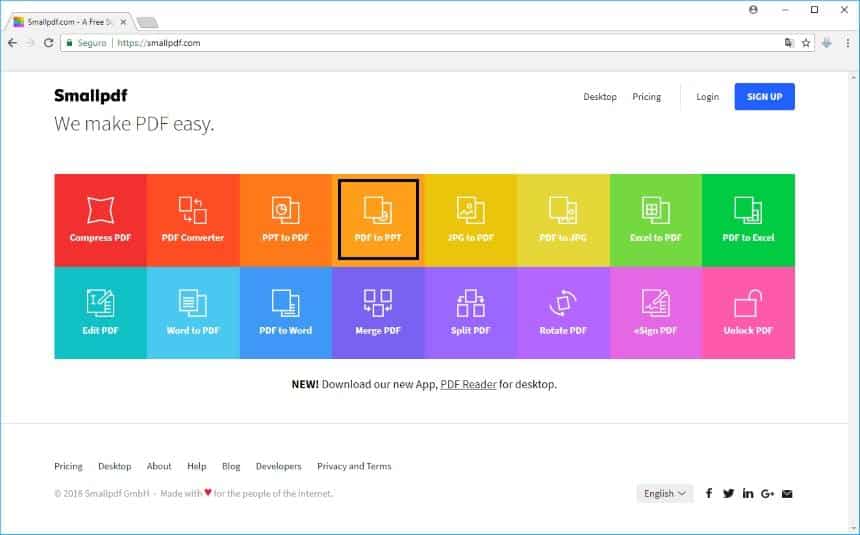This screenshot has width=860, height=535.
Task: Choose the Split PDF tool
Action: click(470, 312)
